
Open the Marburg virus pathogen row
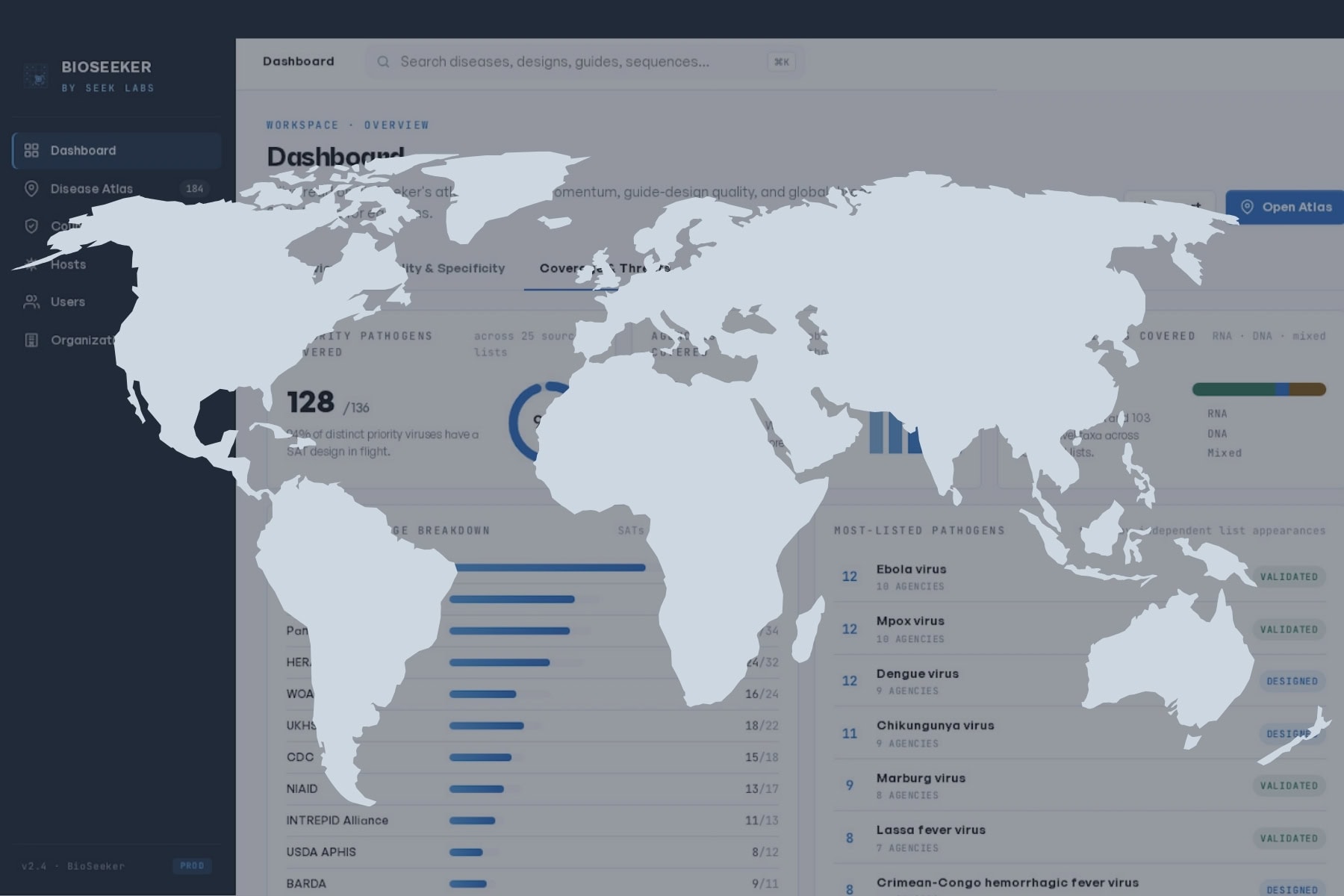[x=1080, y=785]
